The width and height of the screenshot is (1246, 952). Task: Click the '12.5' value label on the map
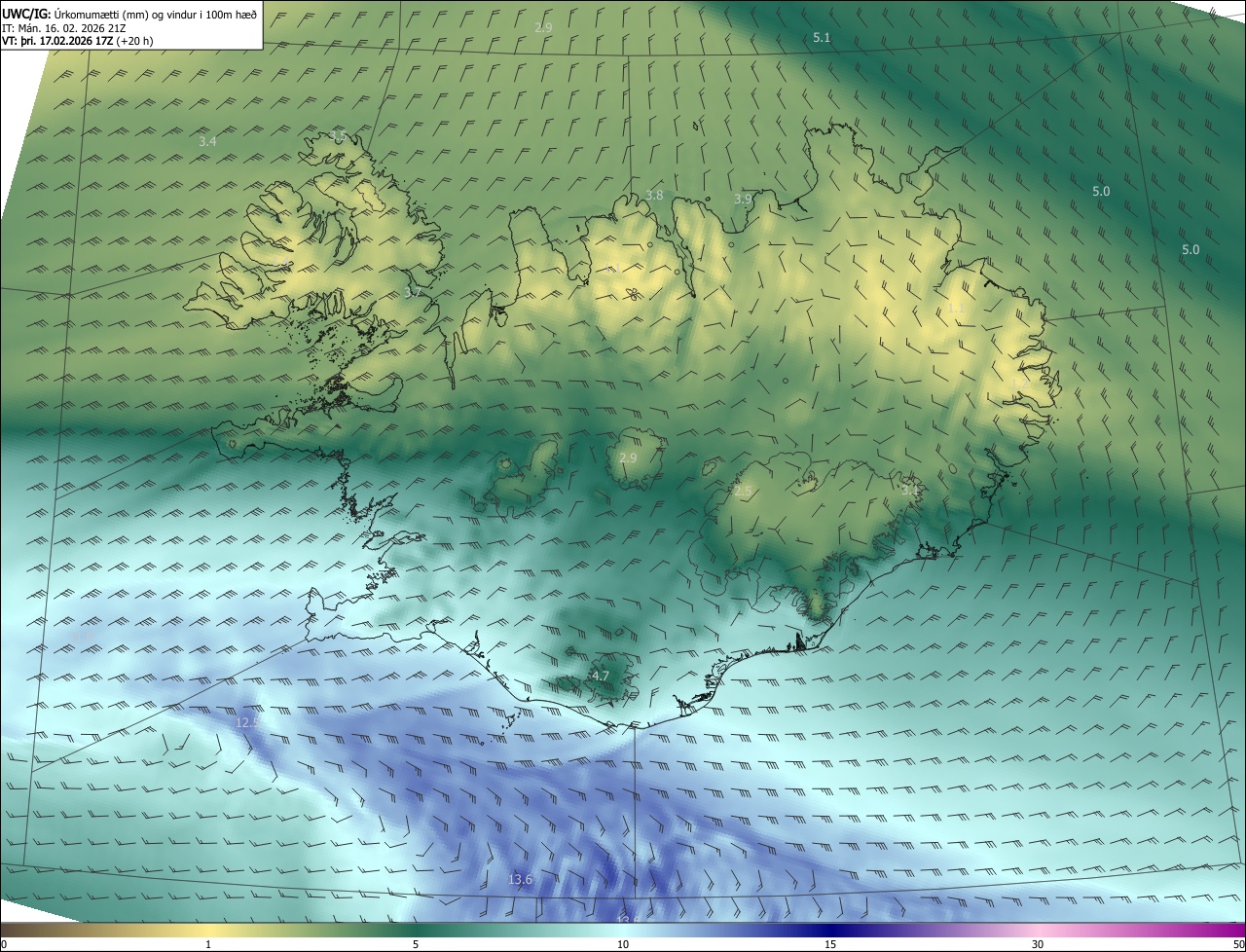click(247, 722)
